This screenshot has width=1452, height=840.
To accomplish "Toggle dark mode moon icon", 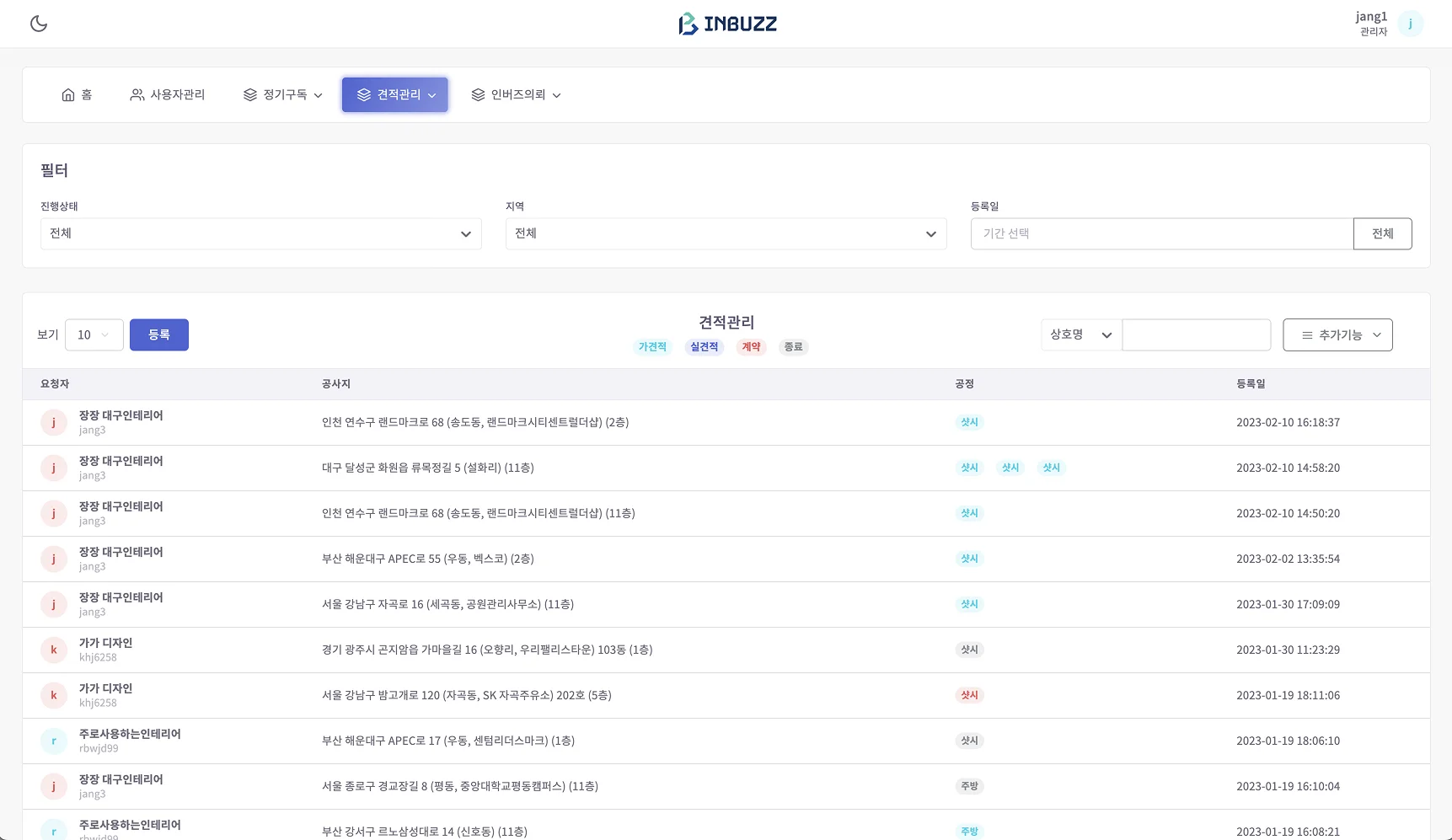I will [x=39, y=24].
